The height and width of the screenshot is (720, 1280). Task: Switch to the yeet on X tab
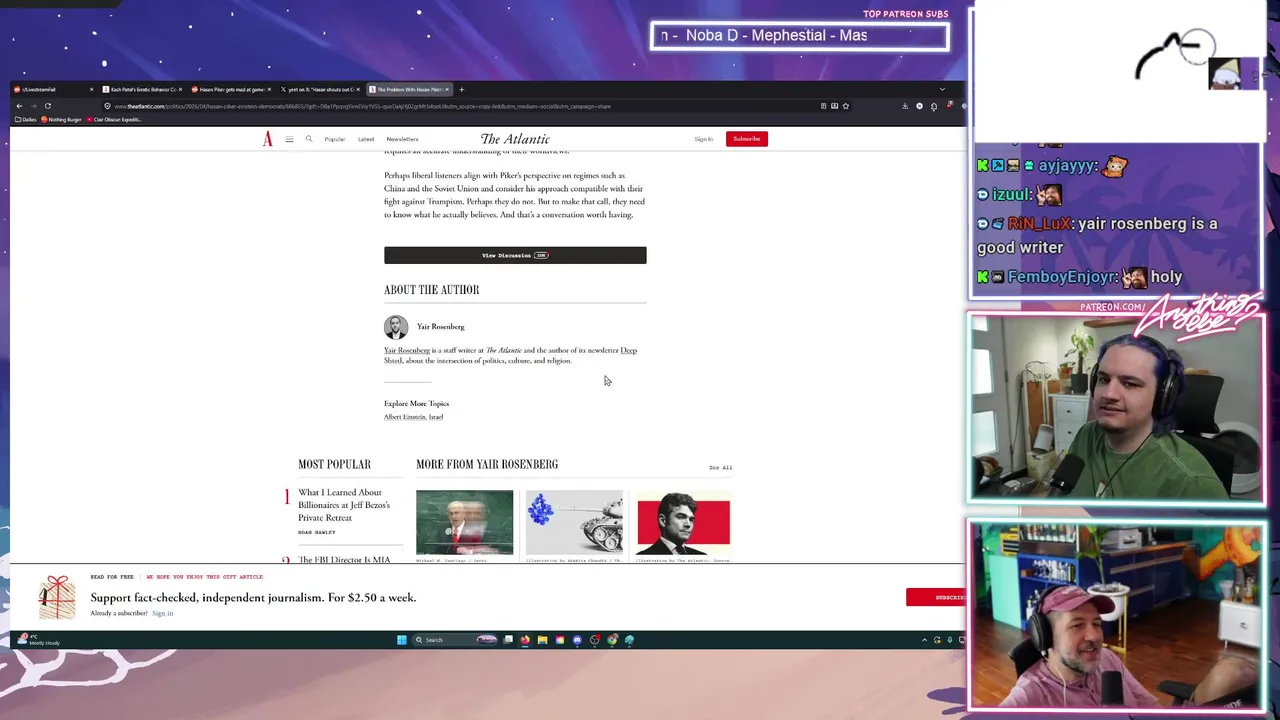(319, 89)
